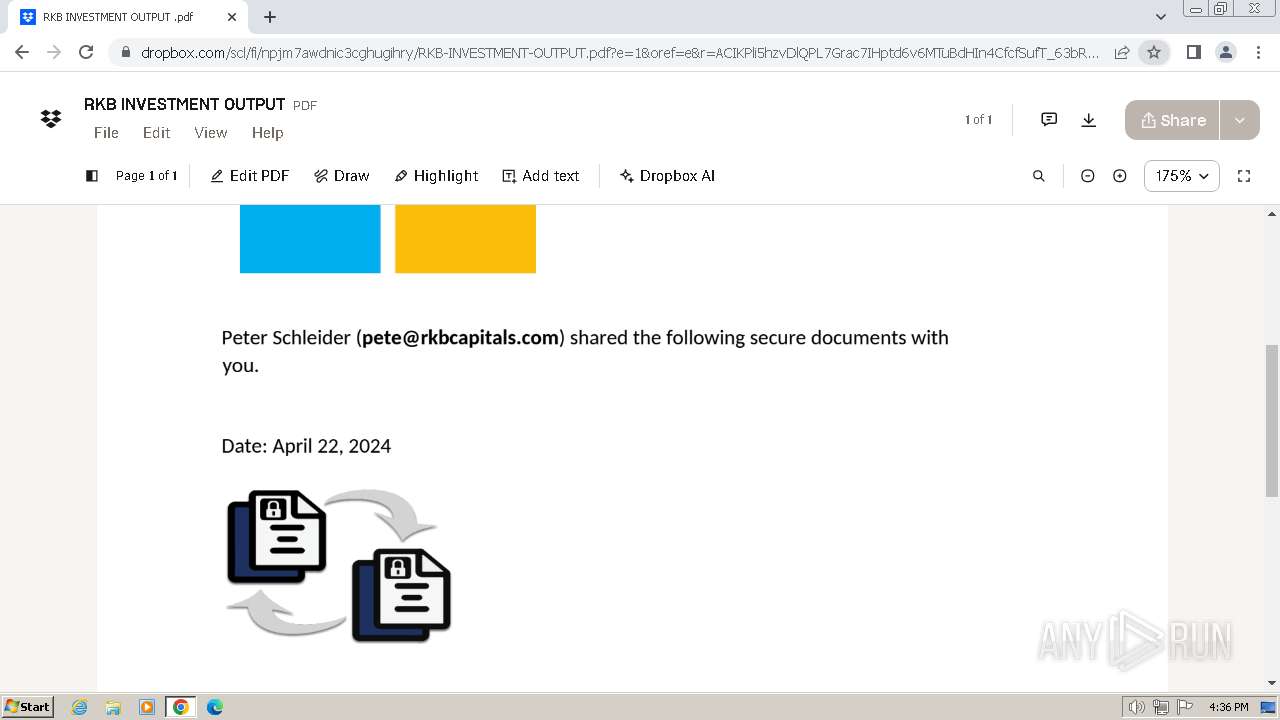Click the scrollbar up arrow
The width and height of the screenshot is (1280, 720).
tap(1272, 213)
